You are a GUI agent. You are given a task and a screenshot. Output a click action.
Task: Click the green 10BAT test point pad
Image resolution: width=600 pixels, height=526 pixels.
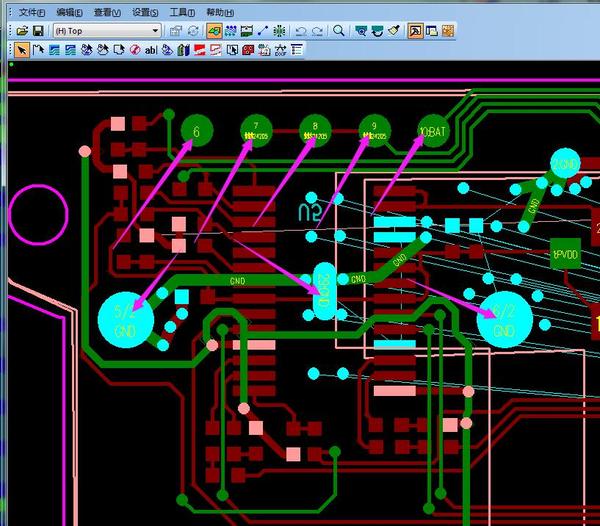tap(433, 131)
